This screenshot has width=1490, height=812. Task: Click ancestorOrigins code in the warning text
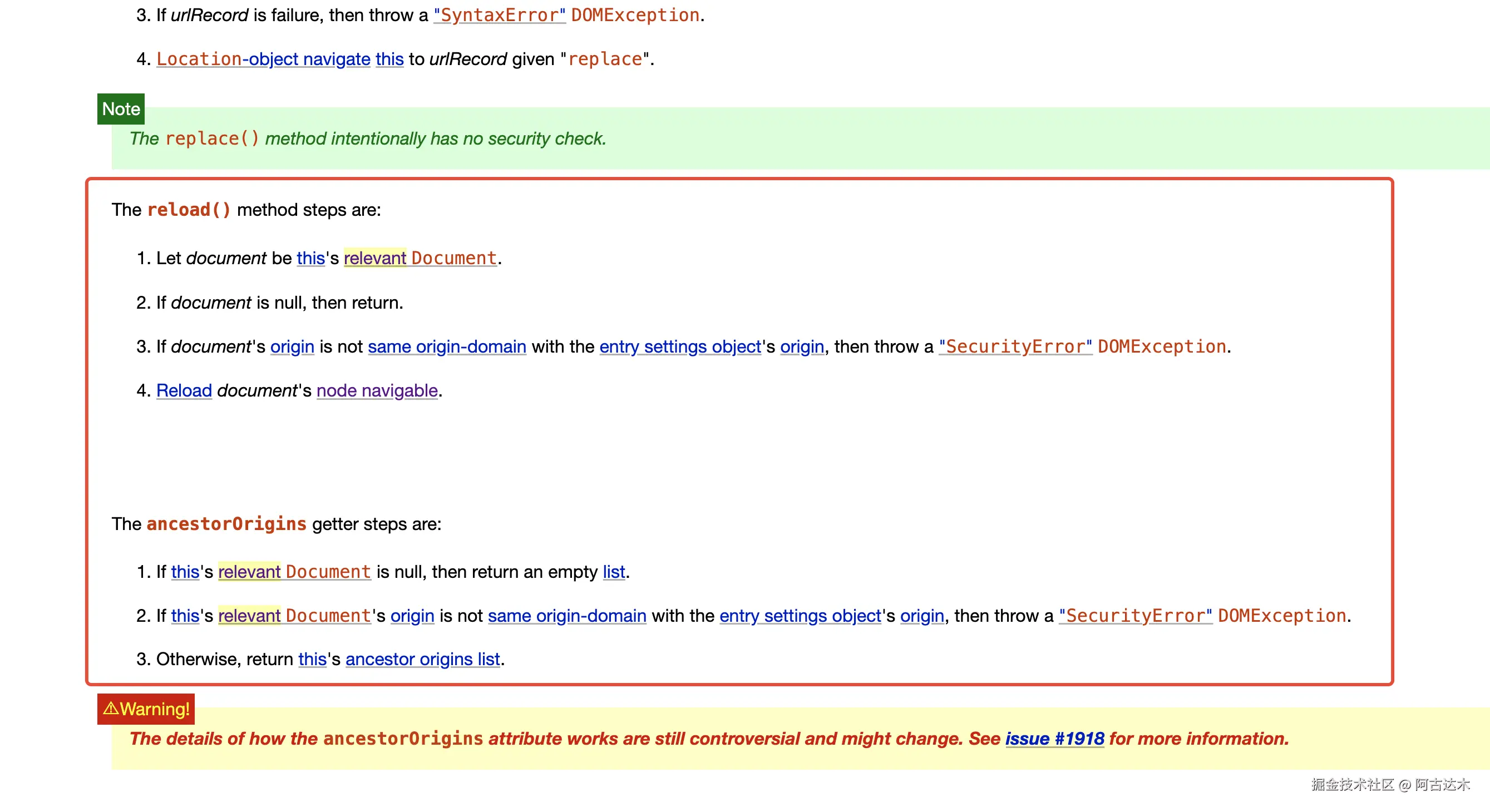pos(403,739)
